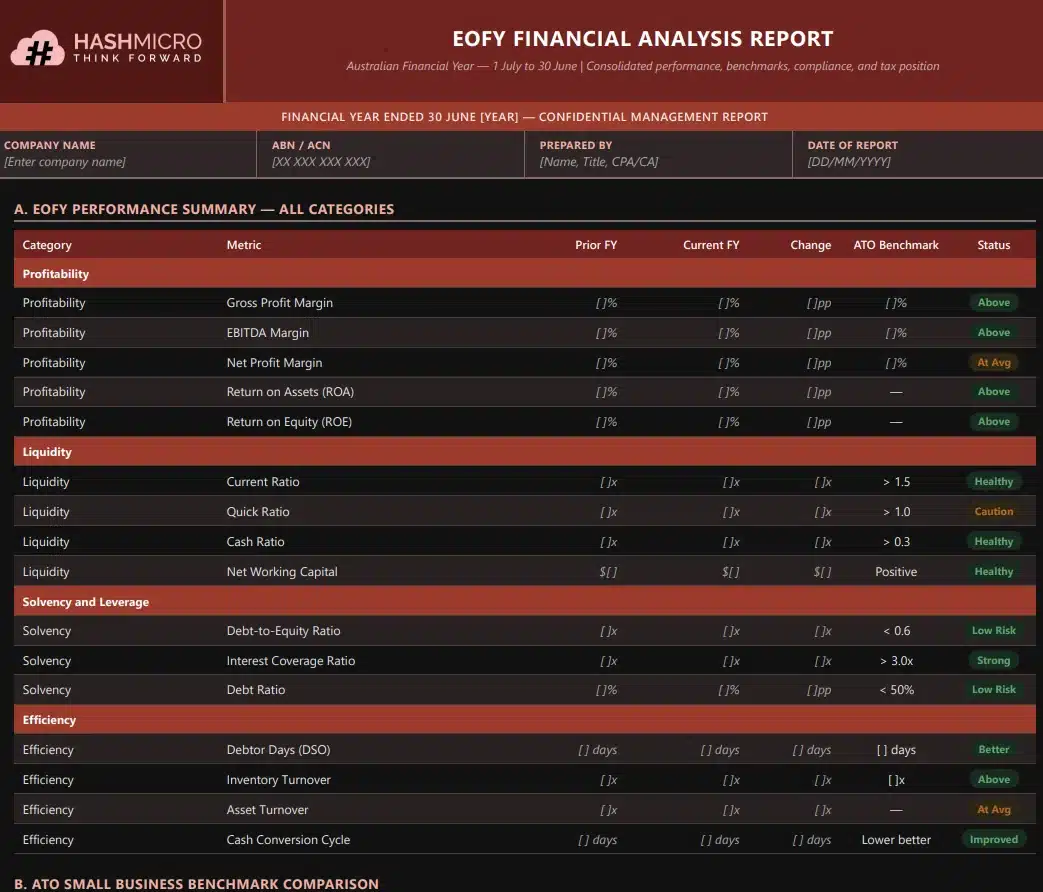Click the Solvency and Leverage section header
Image resolution: width=1043 pixels, height=892 pixels.
click(x=85, y=602)
